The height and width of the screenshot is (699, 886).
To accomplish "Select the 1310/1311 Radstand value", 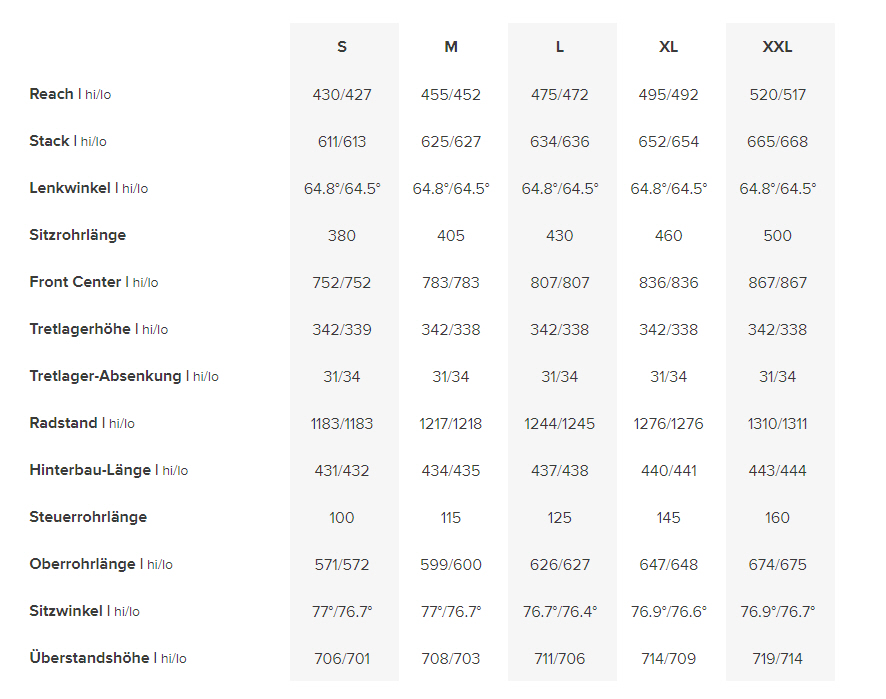I will (x=777, y=424).
